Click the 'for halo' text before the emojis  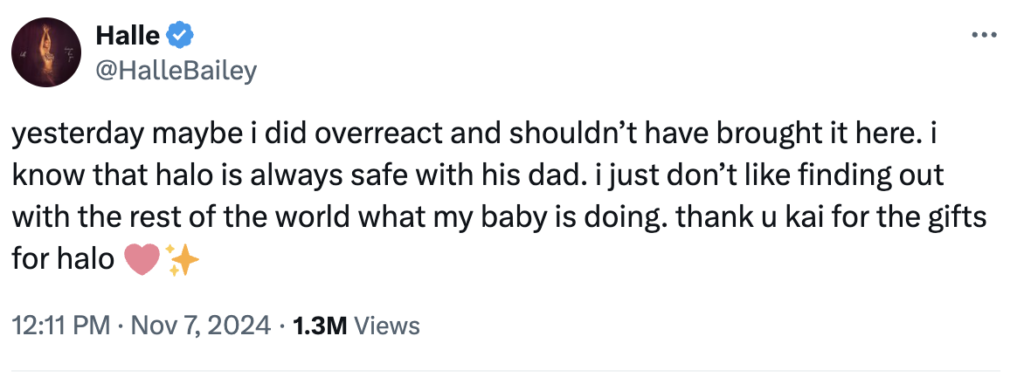pos(63,261)
